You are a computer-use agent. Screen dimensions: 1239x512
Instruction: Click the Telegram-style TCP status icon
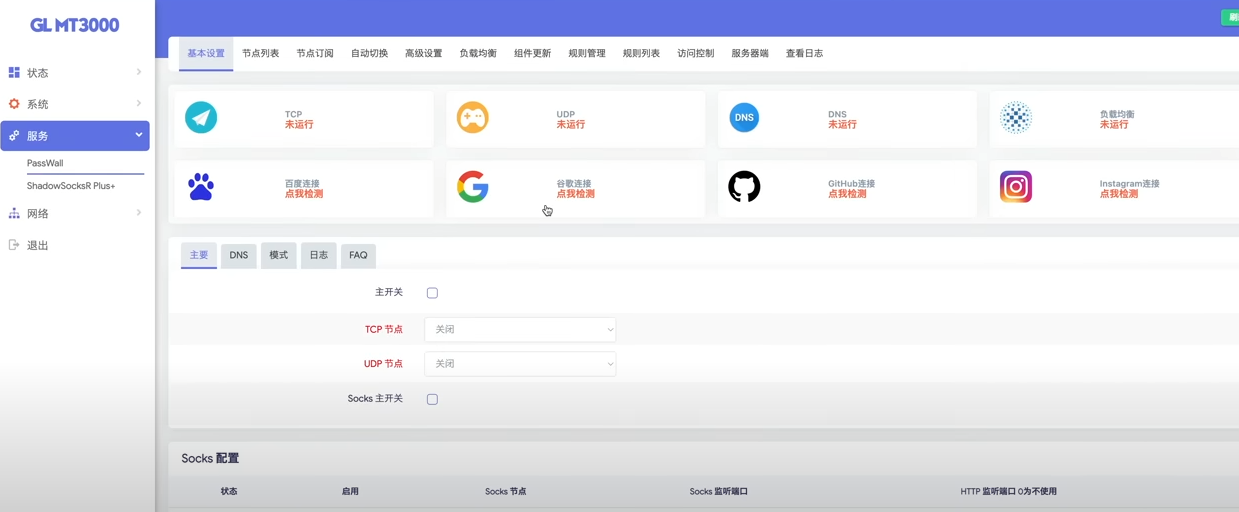pos(201,118)
